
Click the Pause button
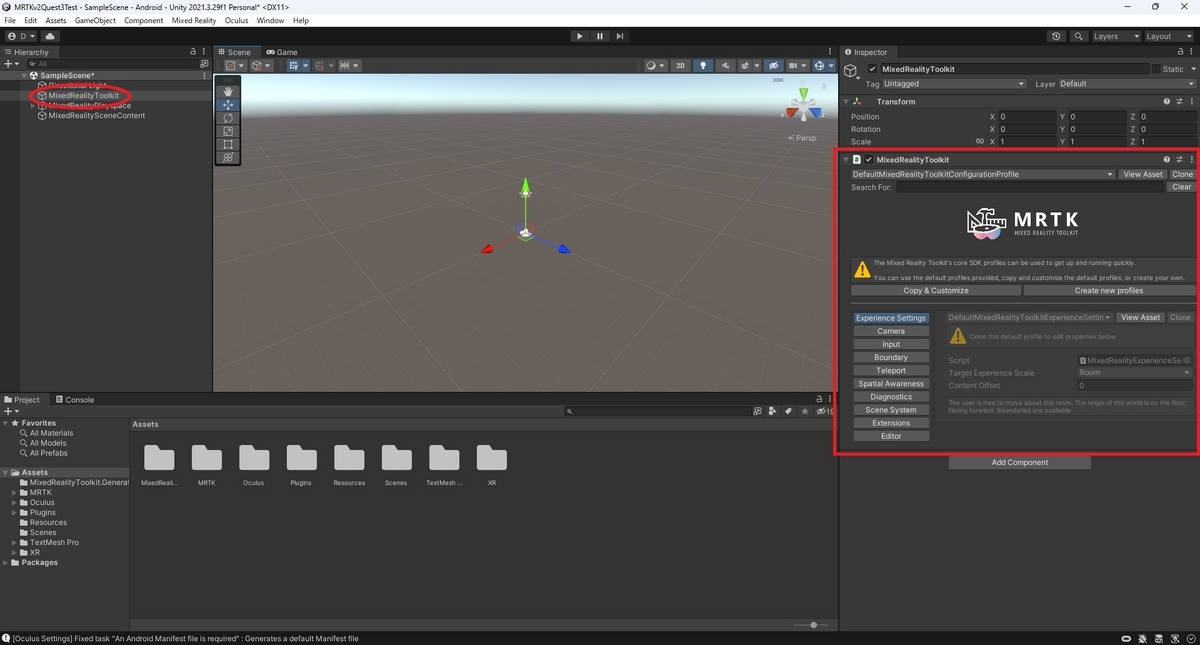(600, 36)
